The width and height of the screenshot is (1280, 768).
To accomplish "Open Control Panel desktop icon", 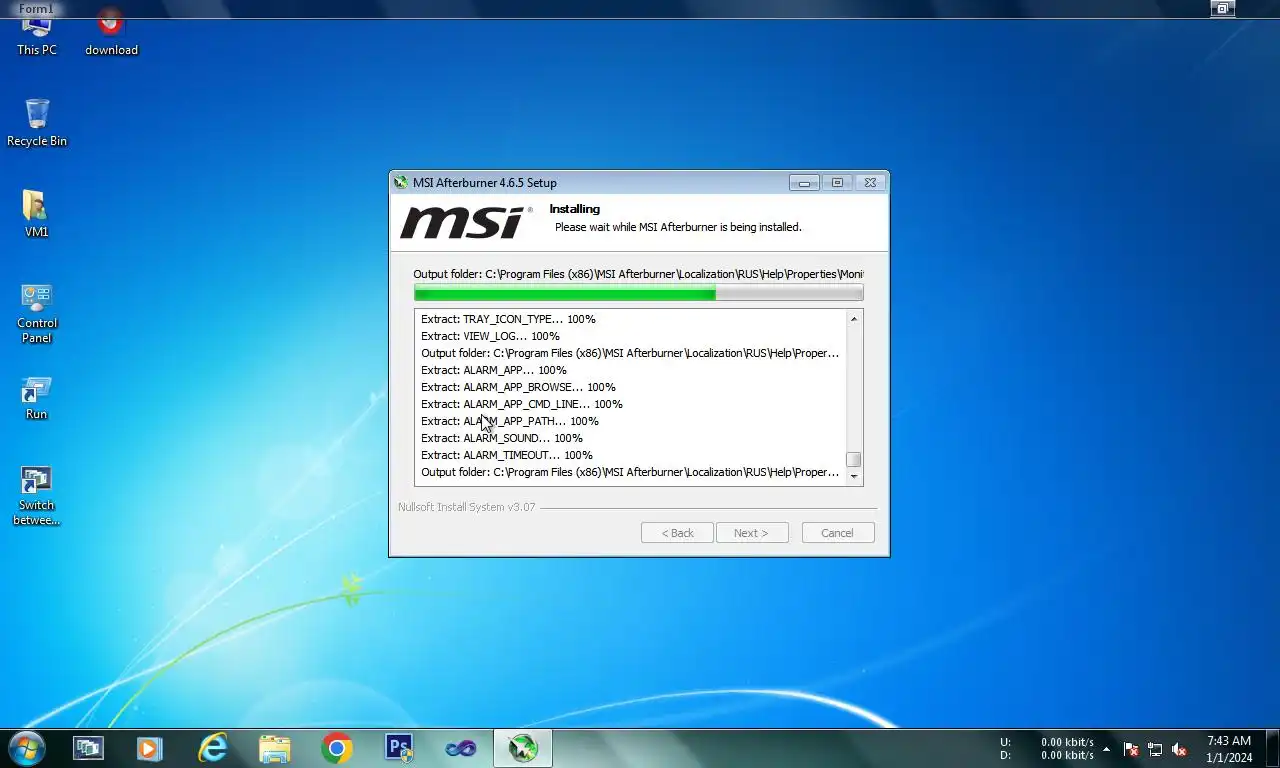I will tap(37, 313).
